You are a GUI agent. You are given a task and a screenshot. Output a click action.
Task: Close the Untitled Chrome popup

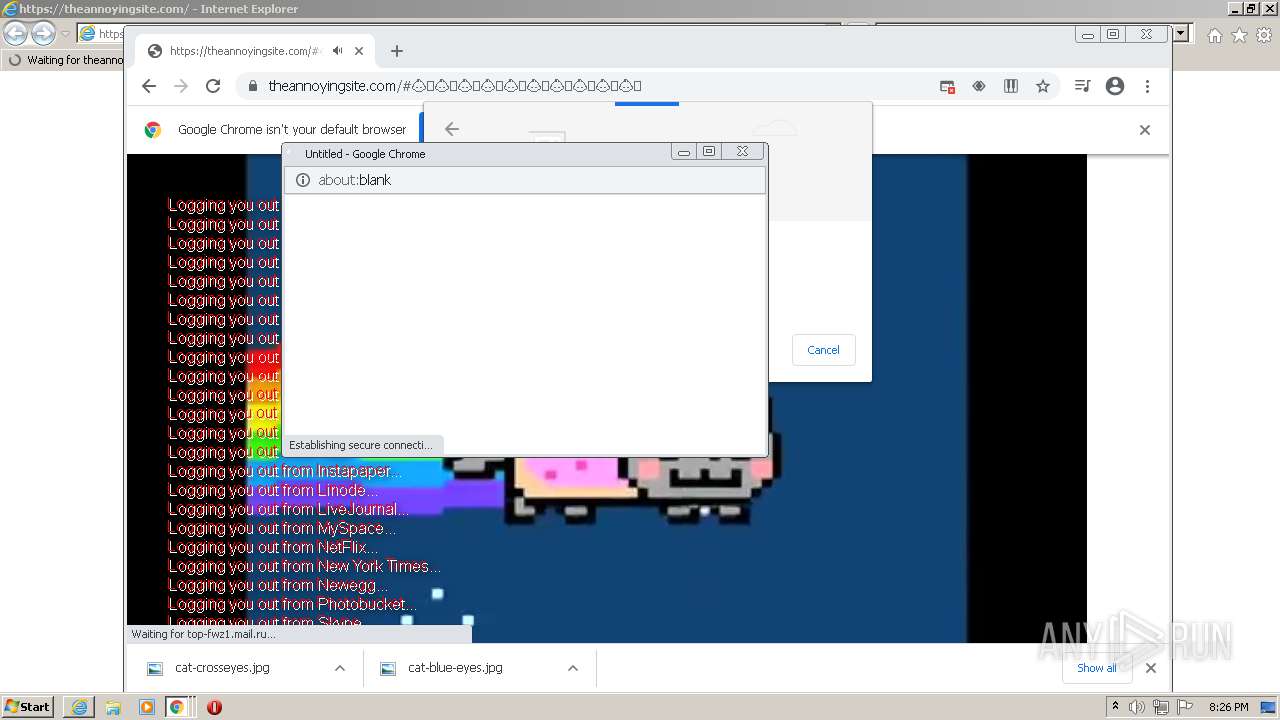coord(742,152)
